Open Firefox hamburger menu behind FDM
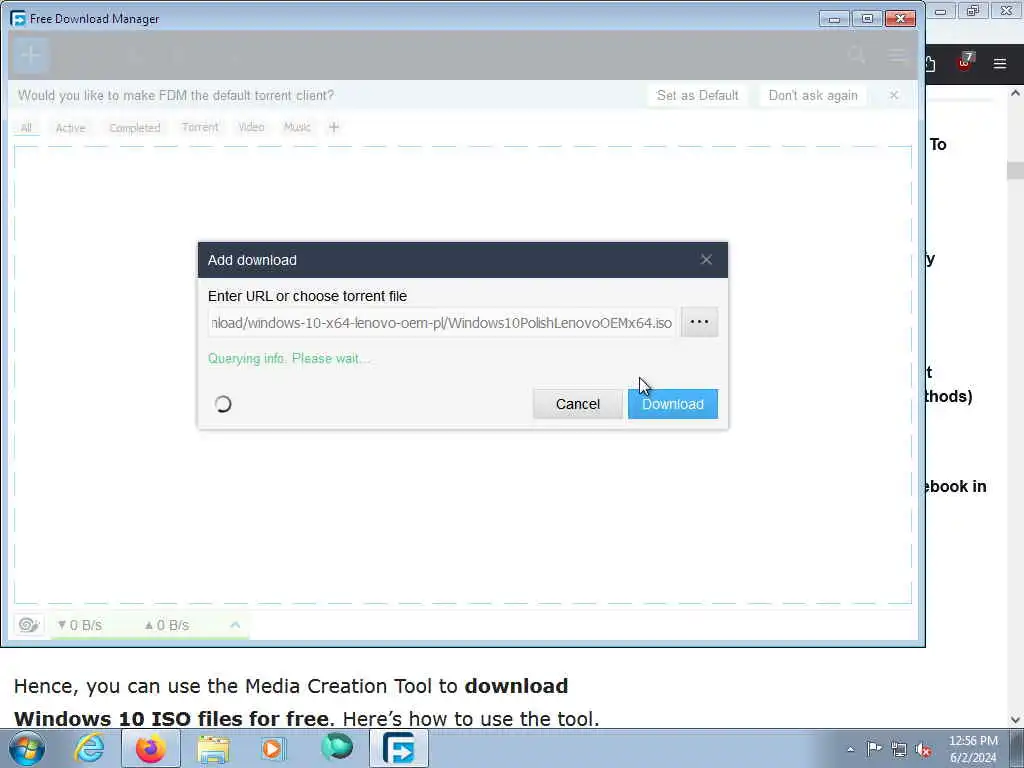This screenshot has width=1024, height=768. click(x=1000, y=63)
